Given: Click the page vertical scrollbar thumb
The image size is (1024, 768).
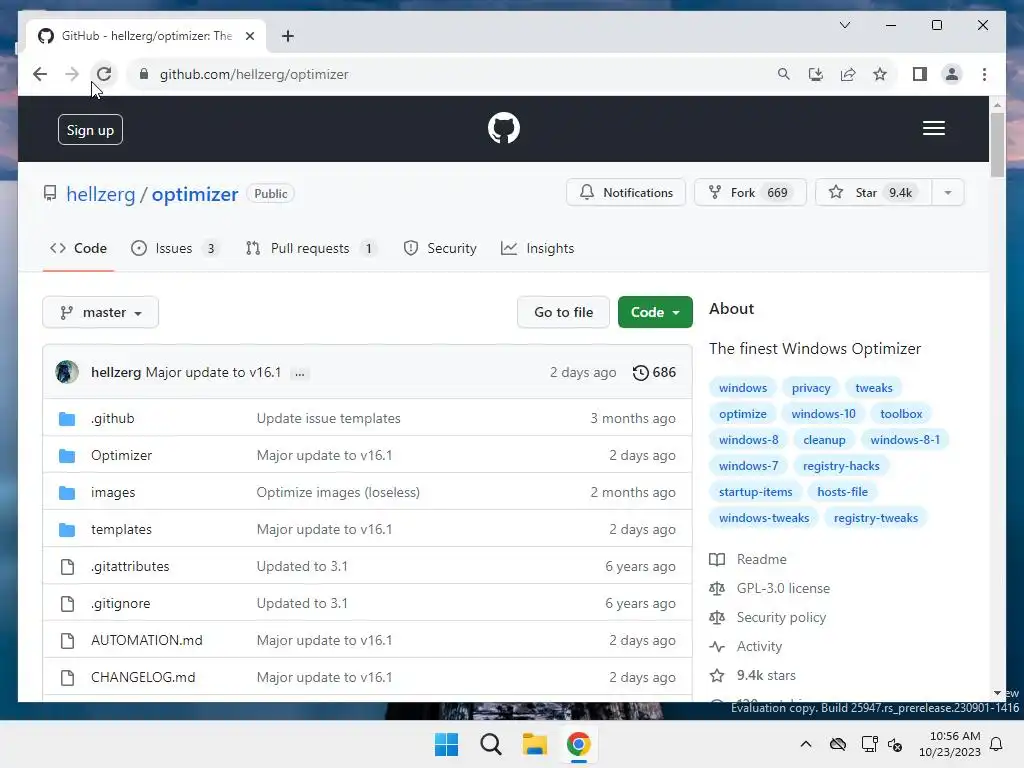Looking at the screenshot, I should [x=997, y=145].
